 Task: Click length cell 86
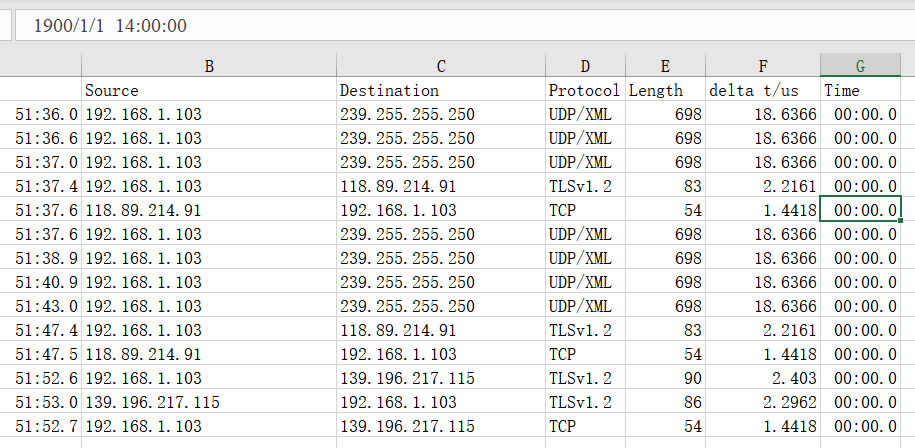pyautogui.click(x=665, y=402)
